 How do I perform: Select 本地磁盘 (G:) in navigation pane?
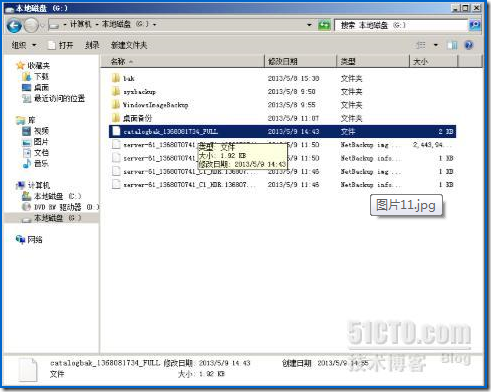(52, 218)
